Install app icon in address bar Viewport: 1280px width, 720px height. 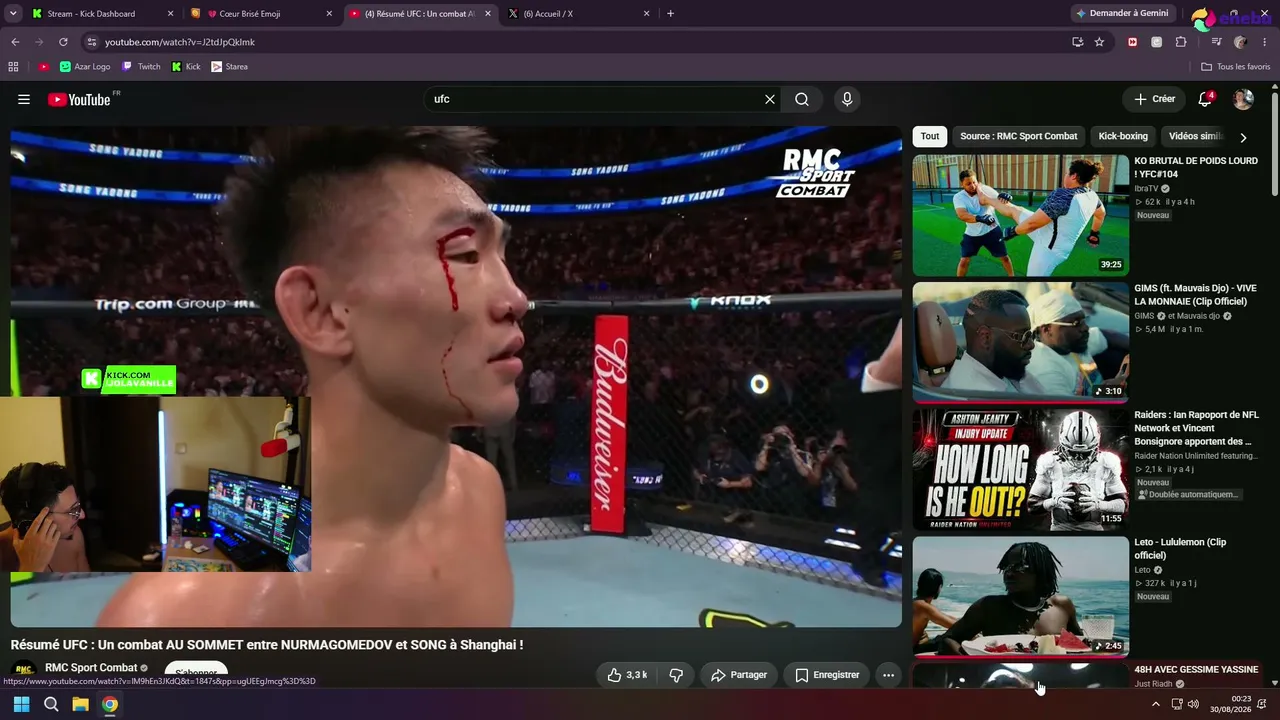click(1077, 42)
